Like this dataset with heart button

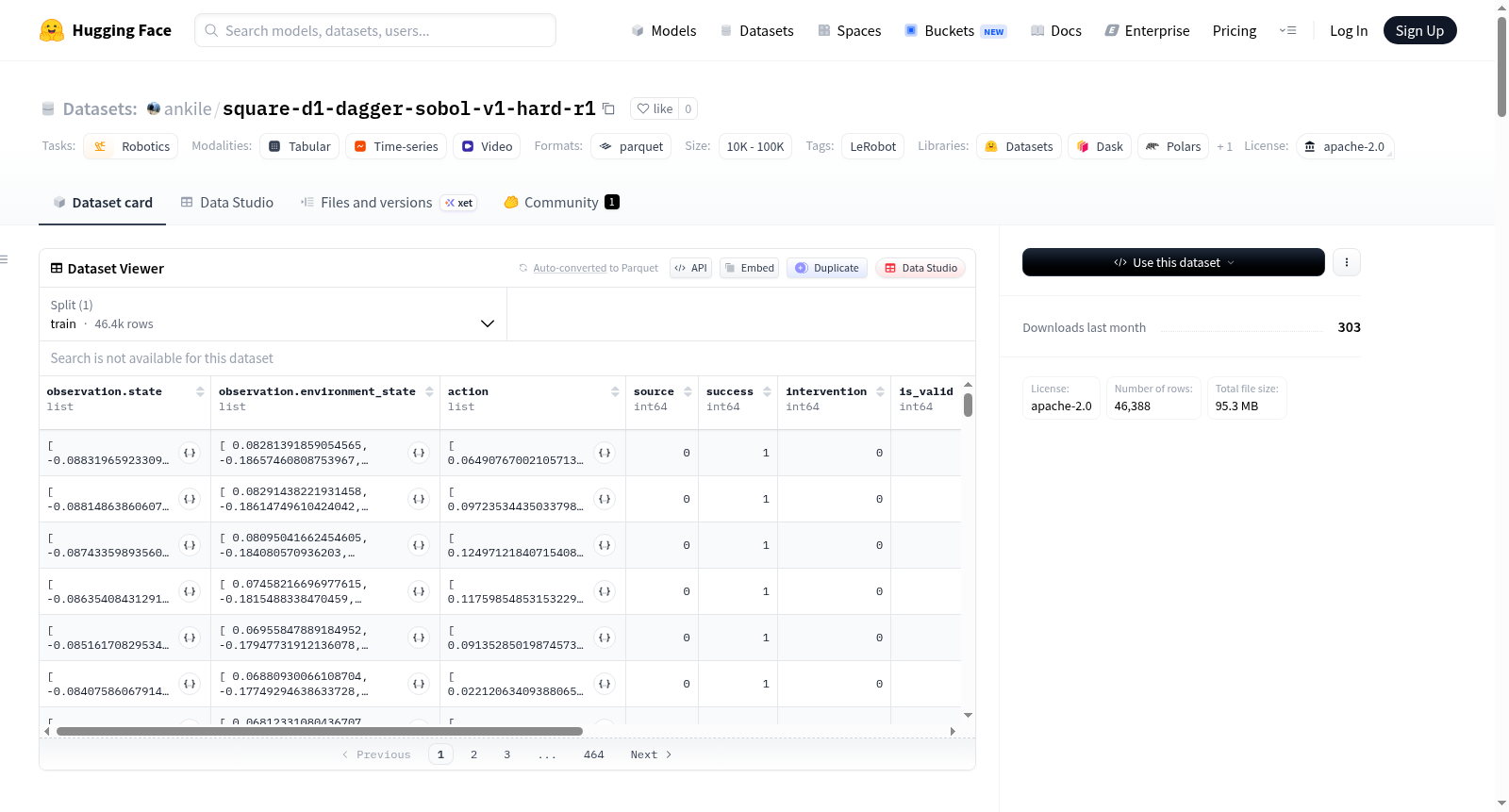655,108
